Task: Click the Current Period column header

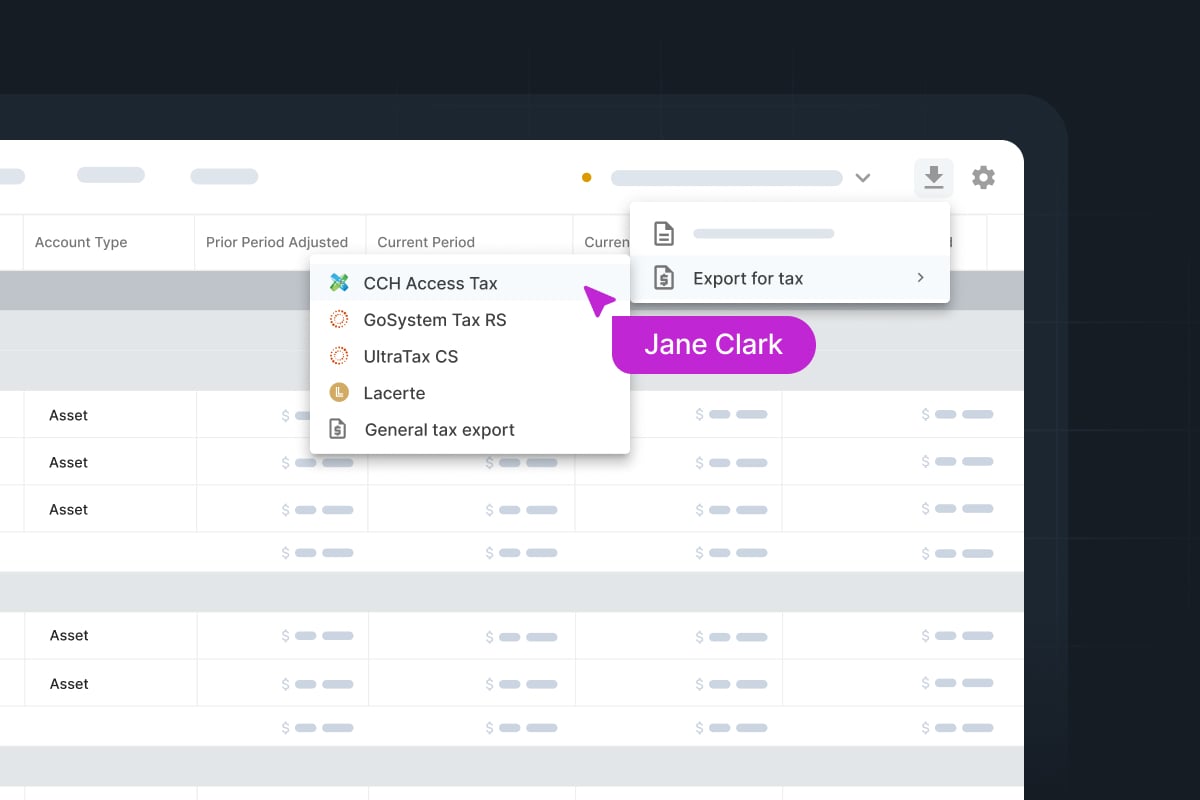Action: [426, 242]
